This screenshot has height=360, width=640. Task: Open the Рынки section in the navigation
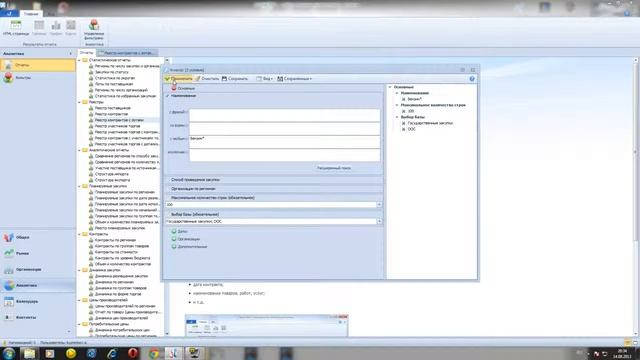pos(38,253)
